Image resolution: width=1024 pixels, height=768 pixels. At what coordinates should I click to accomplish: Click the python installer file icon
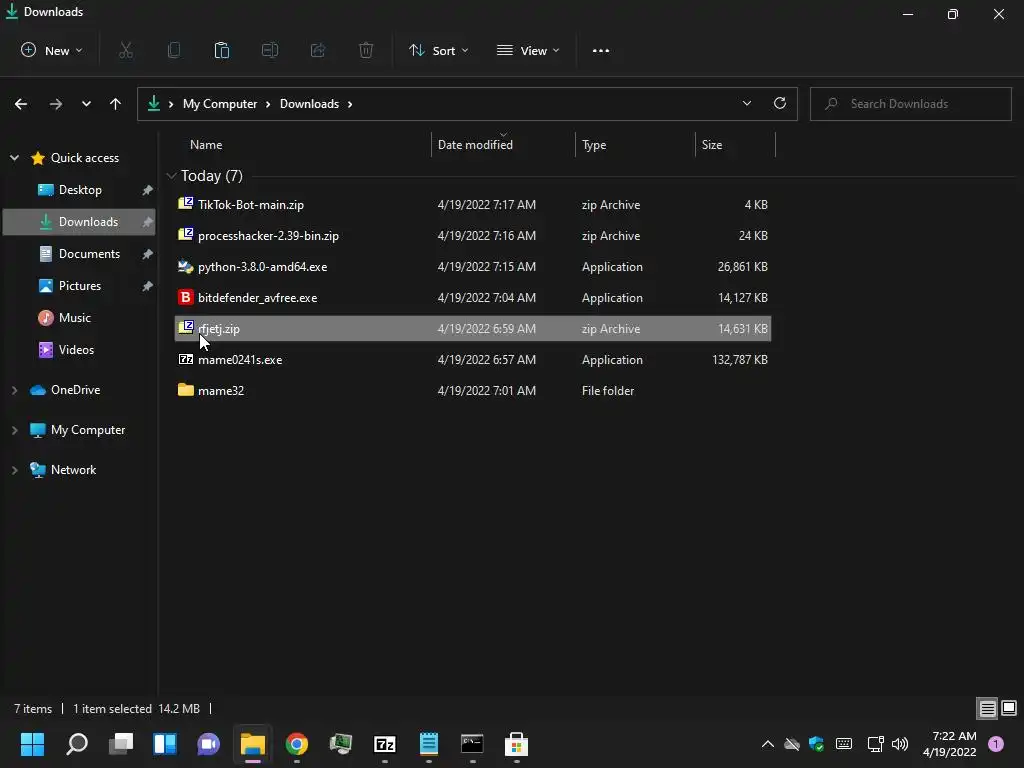pos(185,266)
